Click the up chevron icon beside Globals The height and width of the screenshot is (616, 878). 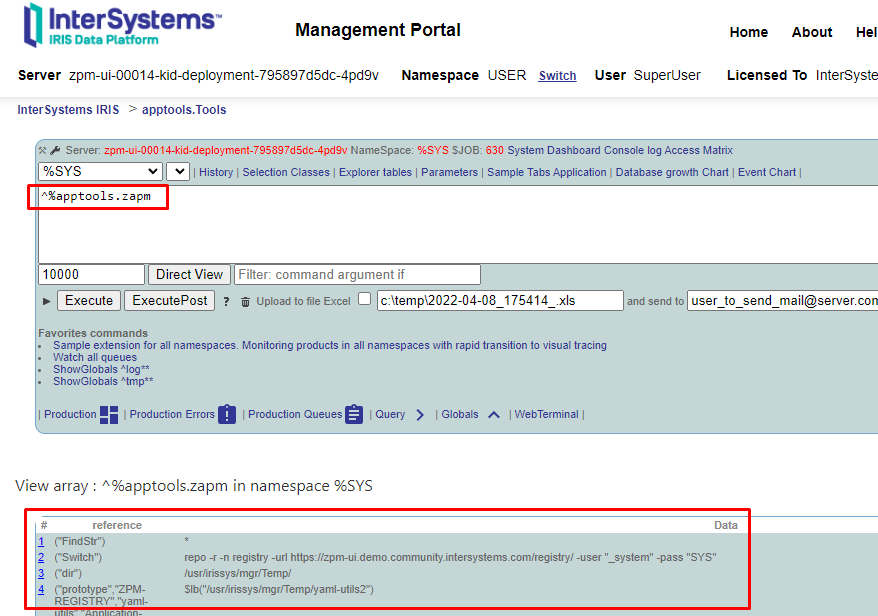point(493,414)
